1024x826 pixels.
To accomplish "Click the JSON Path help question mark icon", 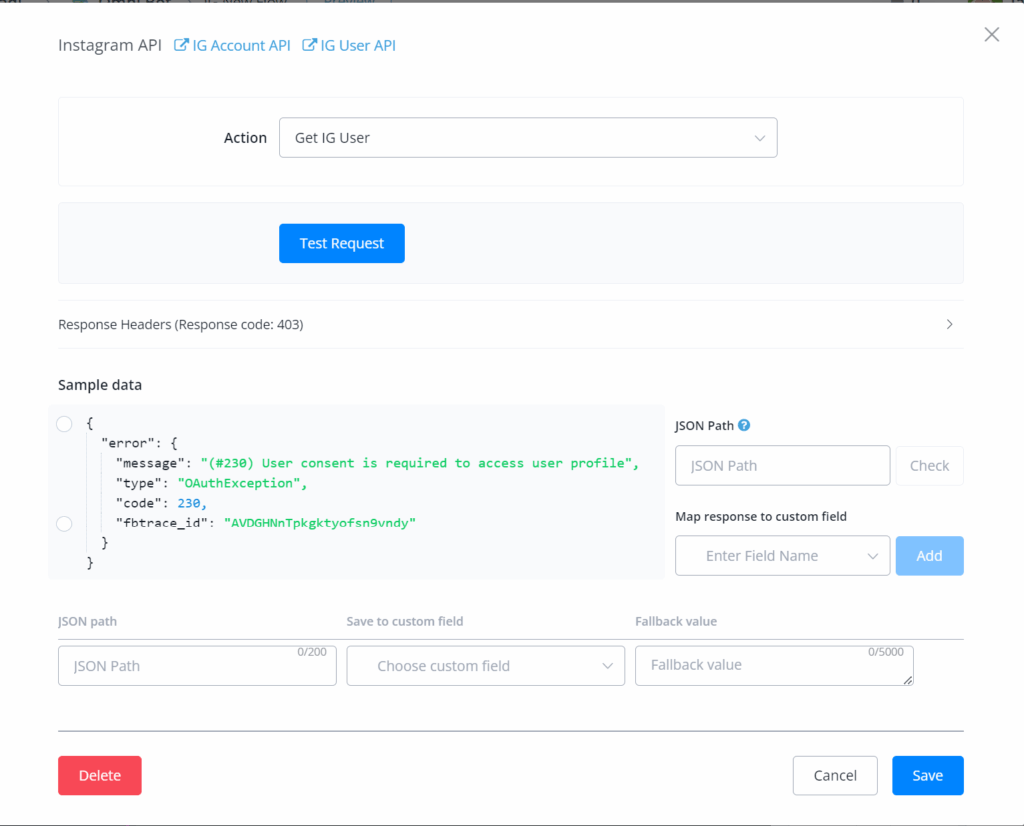I will point(744,425).
